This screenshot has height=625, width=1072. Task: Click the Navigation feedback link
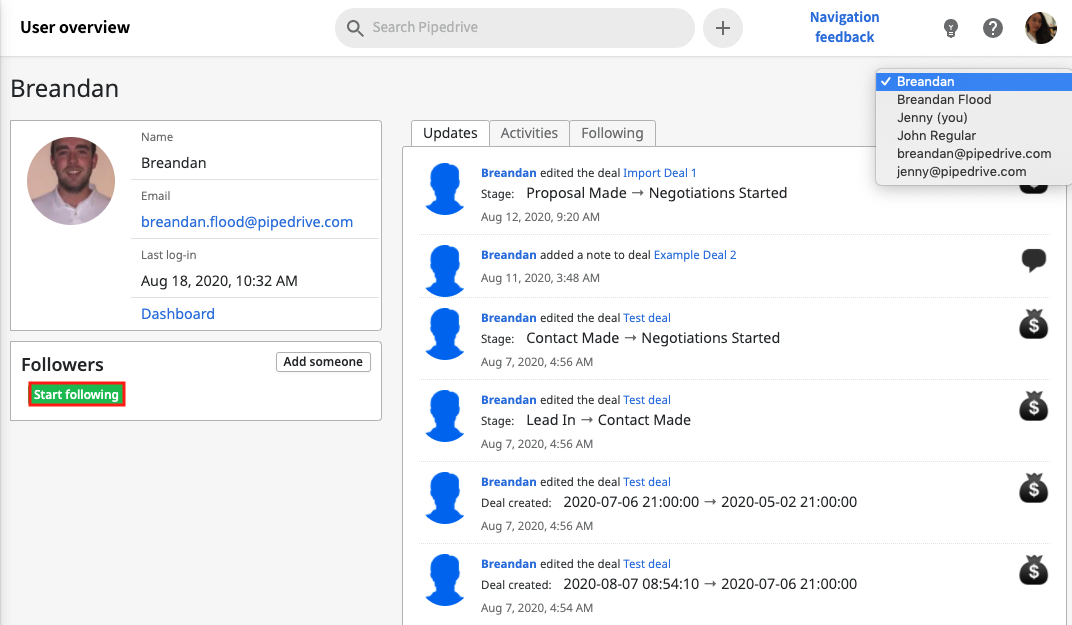pos(844,27)
